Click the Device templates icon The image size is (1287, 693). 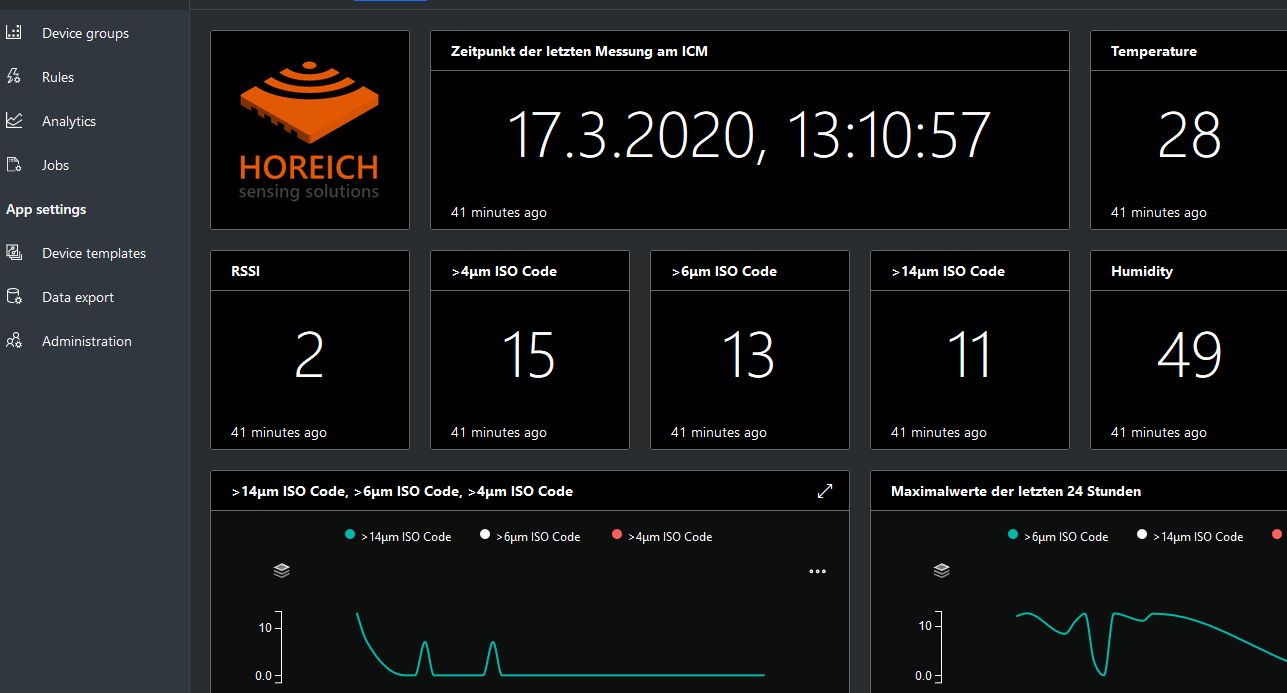(x=14, y=253)
